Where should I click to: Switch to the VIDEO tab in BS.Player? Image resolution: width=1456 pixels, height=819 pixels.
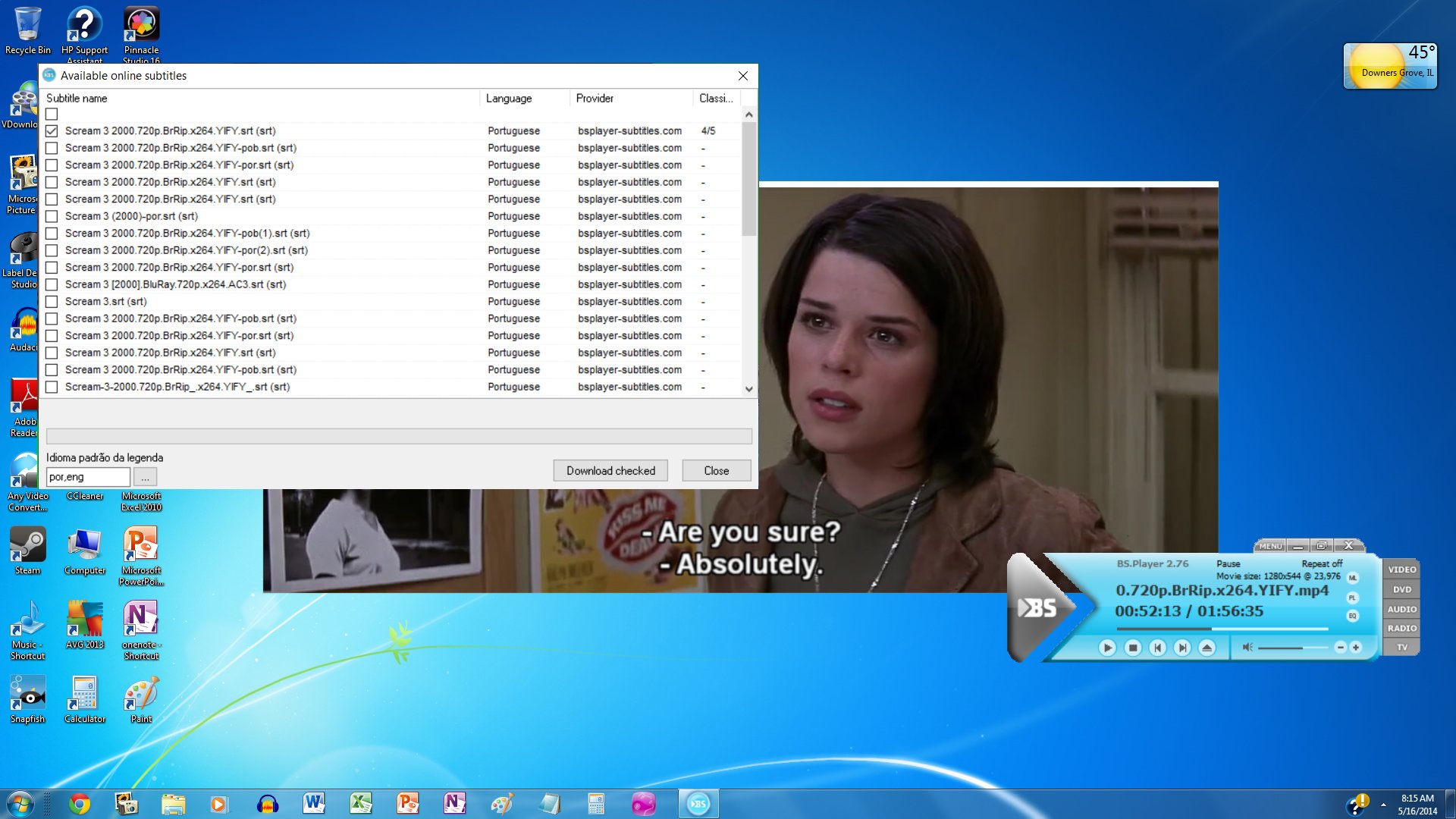point(1401,570)
